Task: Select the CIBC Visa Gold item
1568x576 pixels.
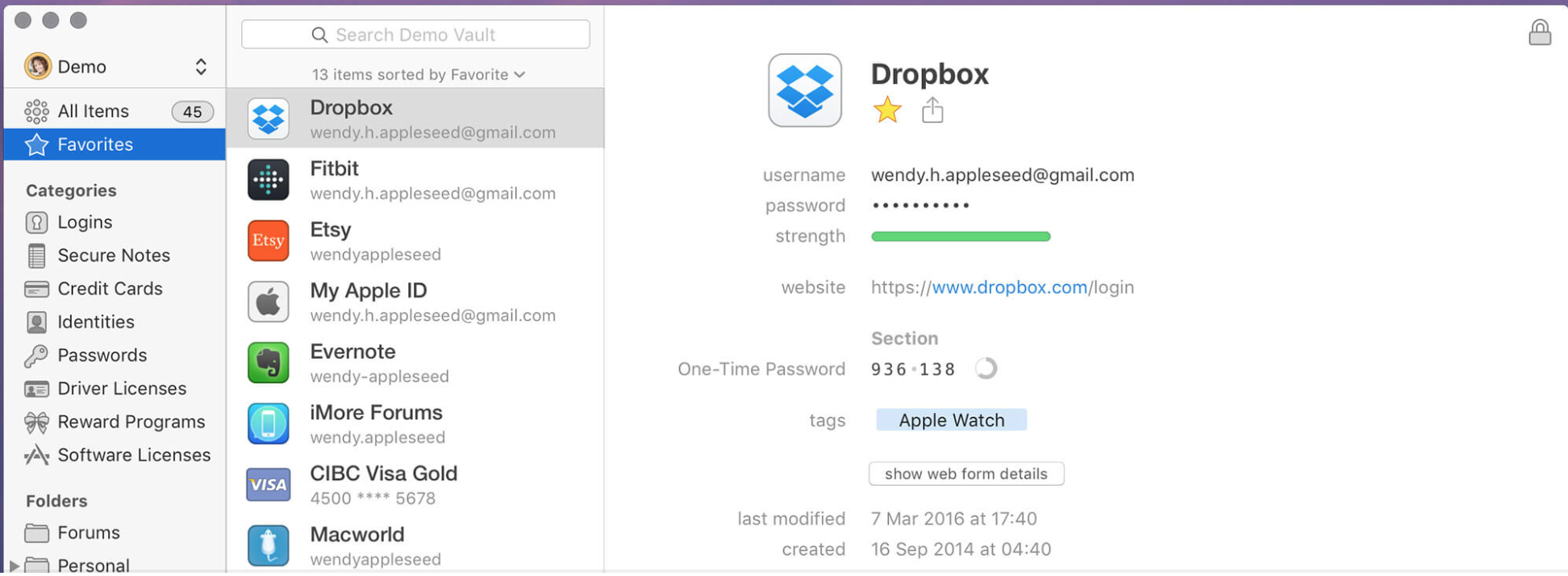Action: coord(415,484)
